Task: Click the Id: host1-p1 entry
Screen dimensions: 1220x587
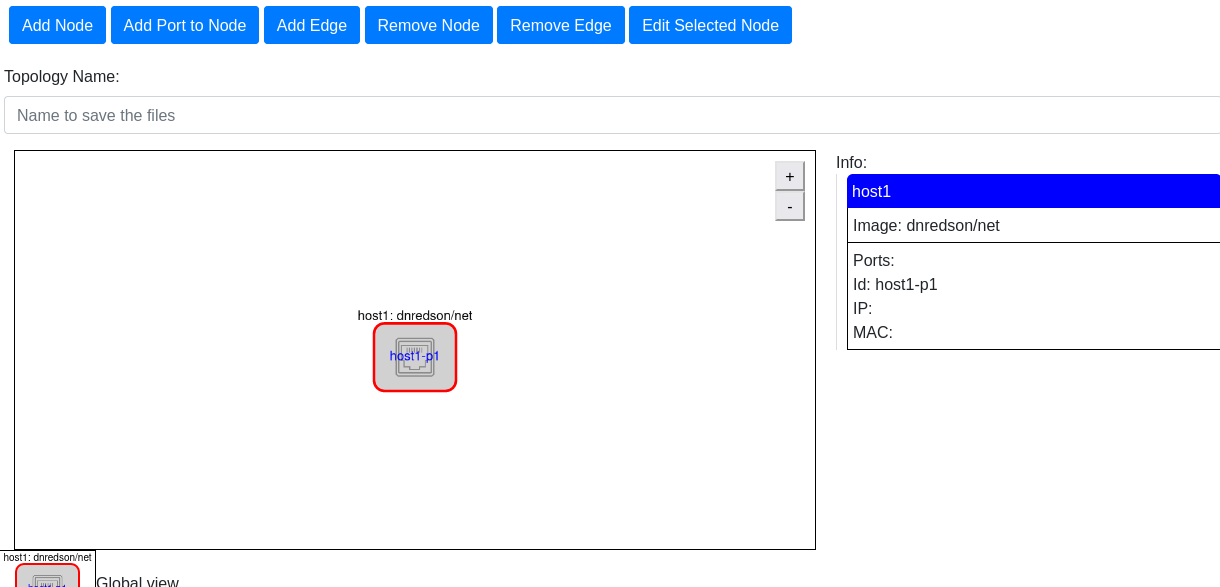Action: pyautogui.click(x=895, y=285)
